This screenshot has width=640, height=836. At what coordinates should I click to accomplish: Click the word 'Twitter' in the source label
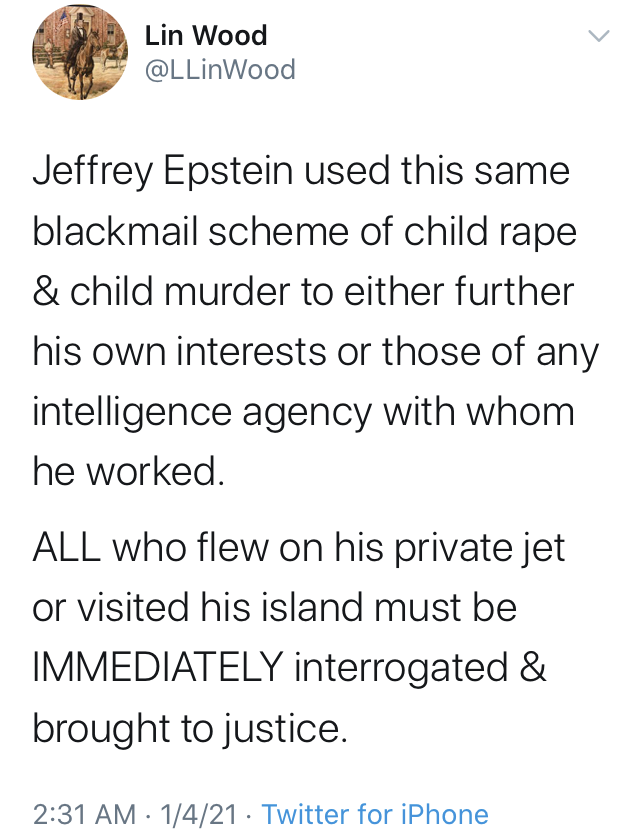point(306,814)
